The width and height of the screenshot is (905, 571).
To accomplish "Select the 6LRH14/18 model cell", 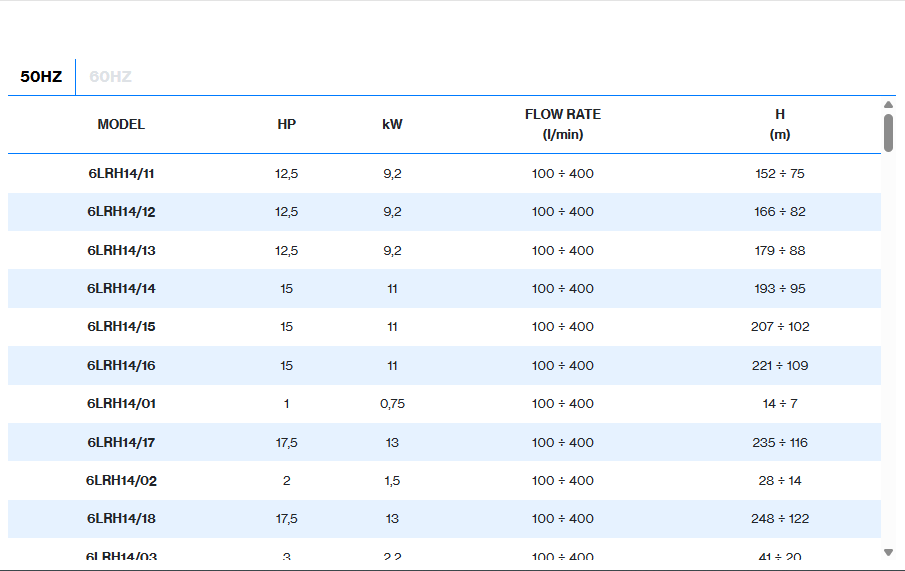I will pyautogui.click(x=121, y=519).
